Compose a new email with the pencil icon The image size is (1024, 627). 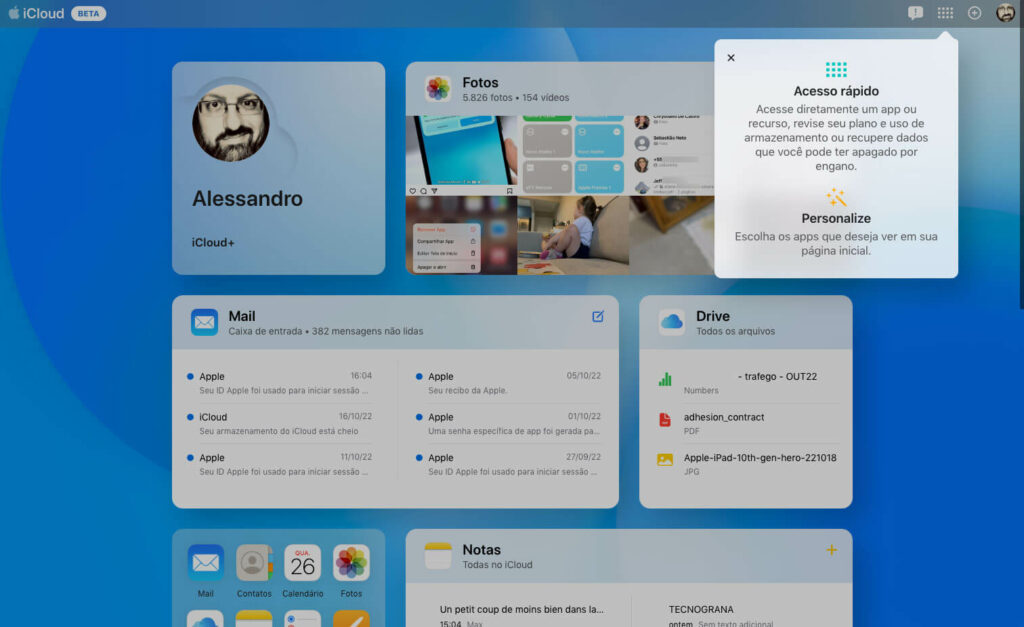pyautogui.click(x=598, y=315)
